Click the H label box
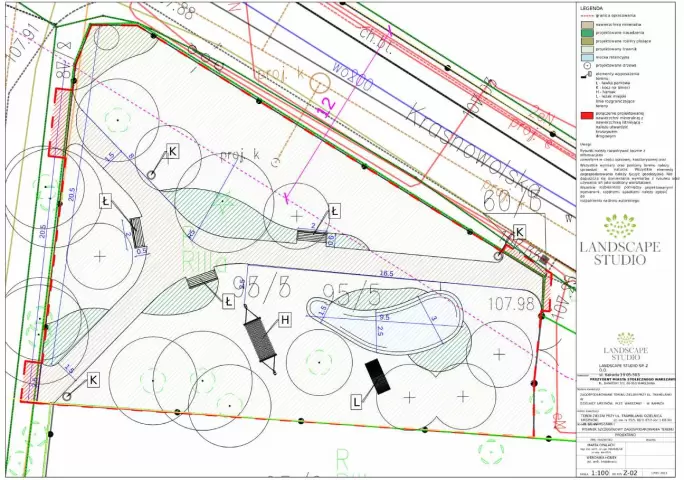684x480 pixels. pyautogui.click(x=285, y=319)
